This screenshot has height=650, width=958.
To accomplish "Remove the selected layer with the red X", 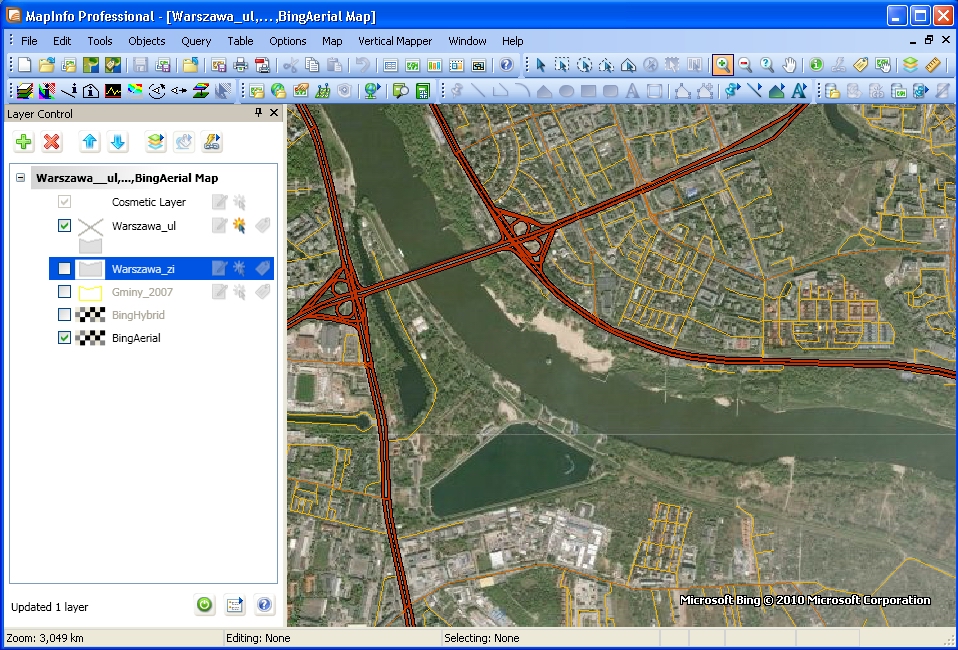I will coord(53,142).
